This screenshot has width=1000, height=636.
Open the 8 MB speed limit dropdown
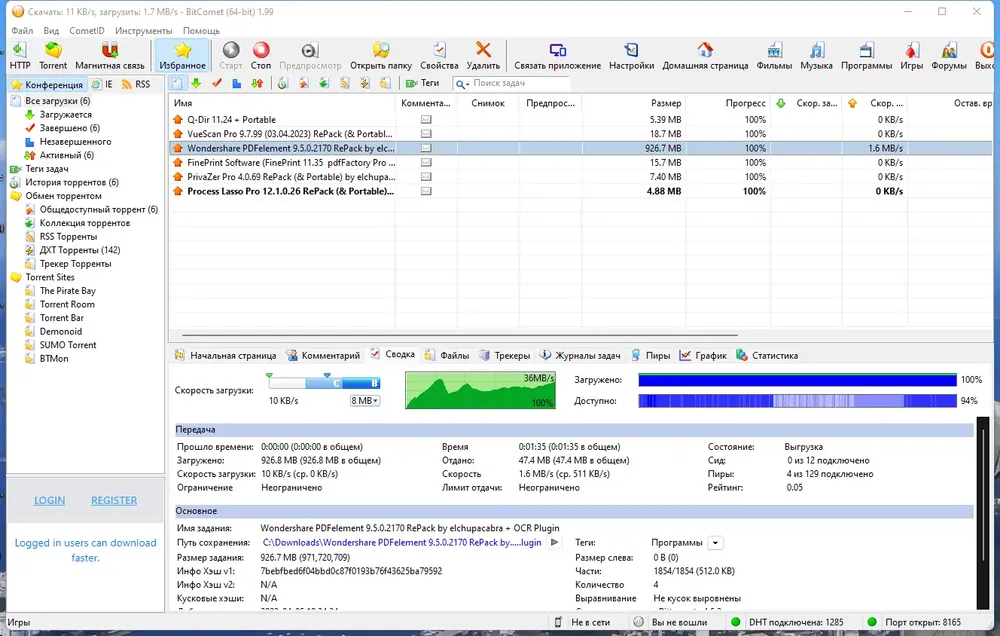364,401
